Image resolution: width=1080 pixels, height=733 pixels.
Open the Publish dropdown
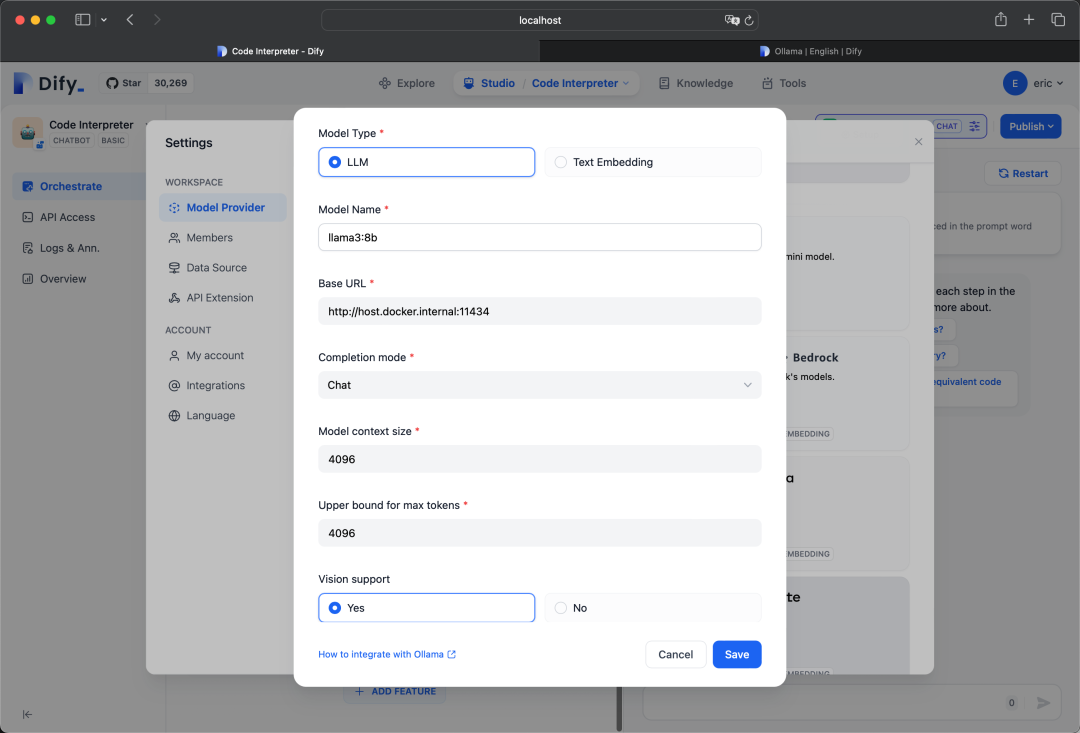click(x=1030, y=126)
